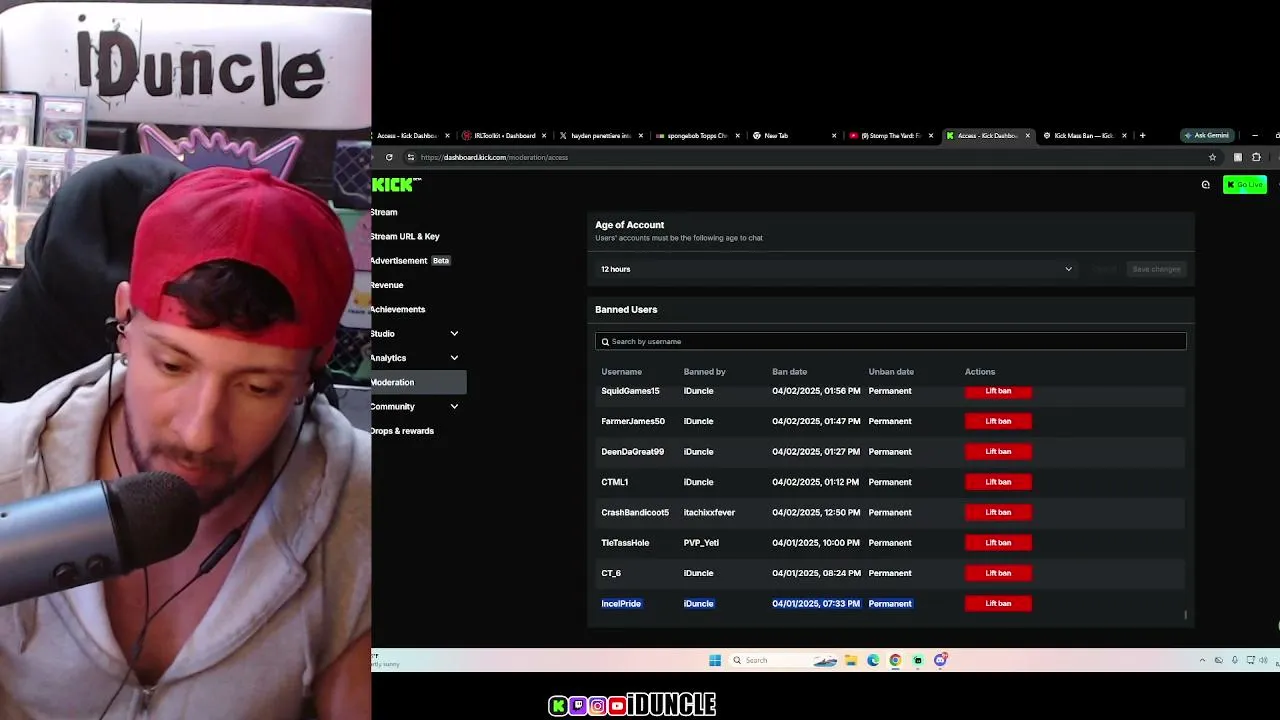Lift ban for TieTassHole

pos(998,543)
